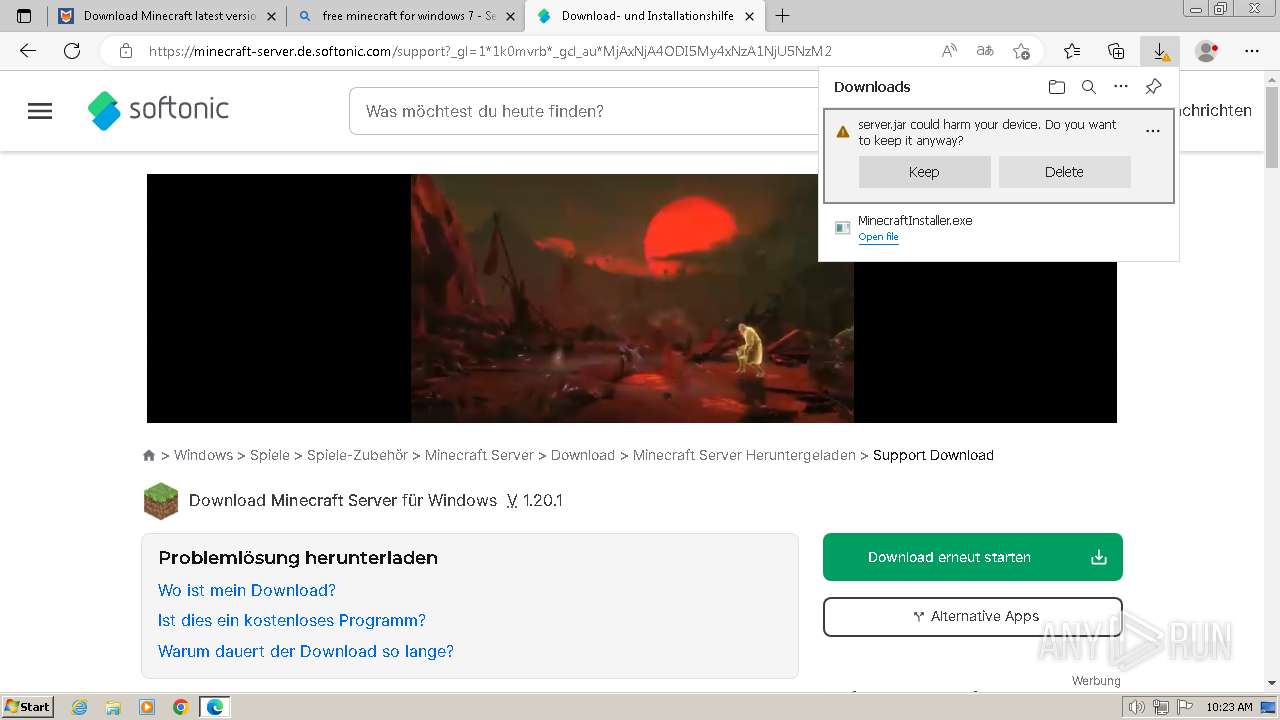Viewport: 1280px width, 720px height.
Task: Open the Favorites list icon
Action: pos(1072,51)
